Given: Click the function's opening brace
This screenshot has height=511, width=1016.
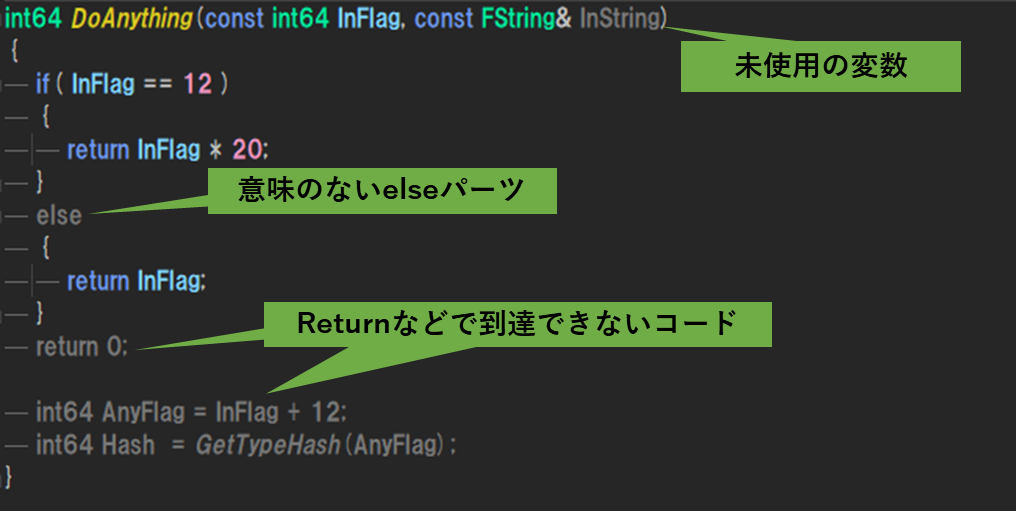Looking at the screenshot, I should tap(14, 51).
